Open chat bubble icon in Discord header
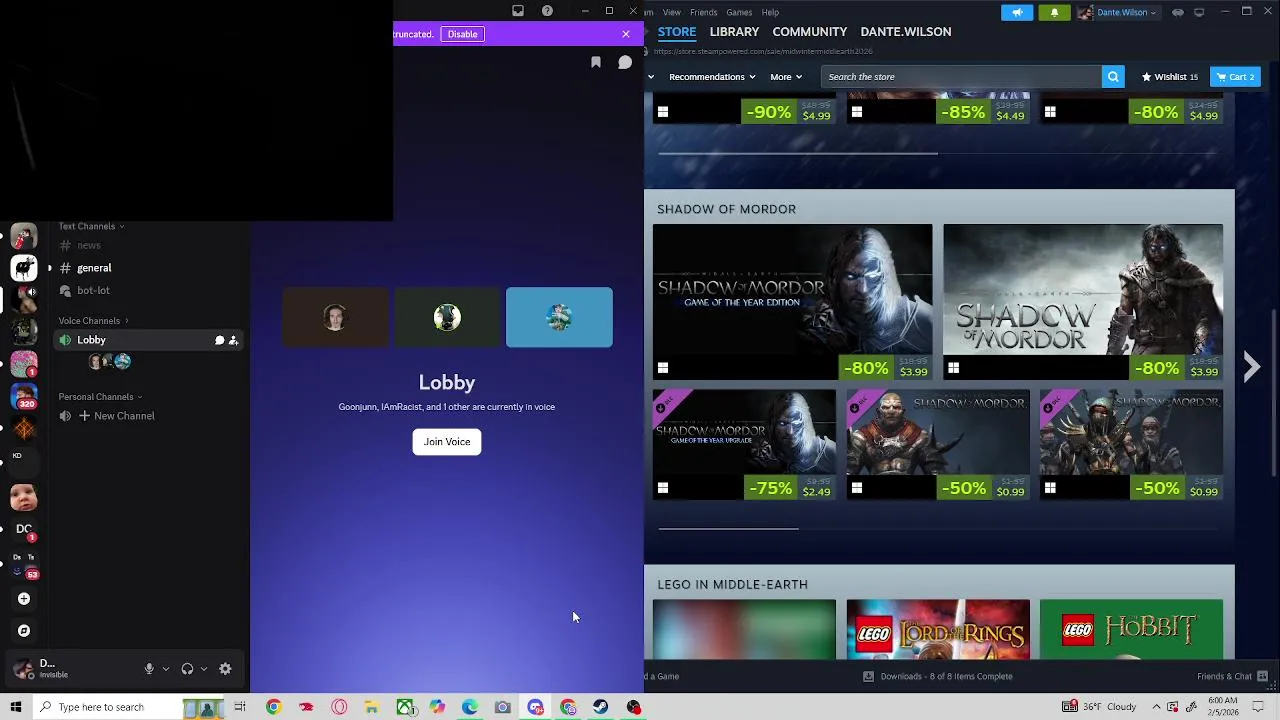1280x720 pixels. click(625, 62)
